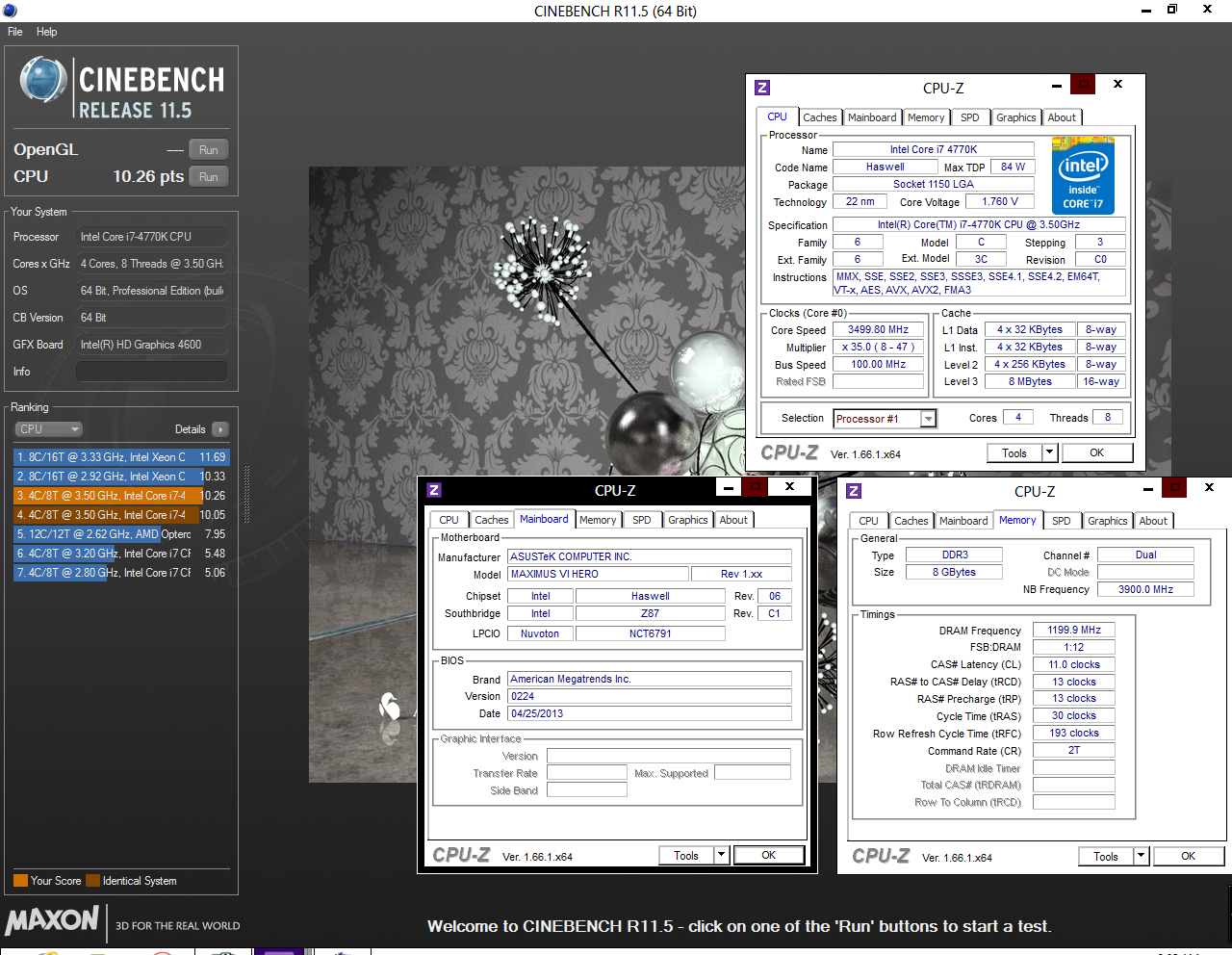Click the motherboard model MAXIMUS VI HERO
This screenshot has height=955, width=1232.
[598, 574]
